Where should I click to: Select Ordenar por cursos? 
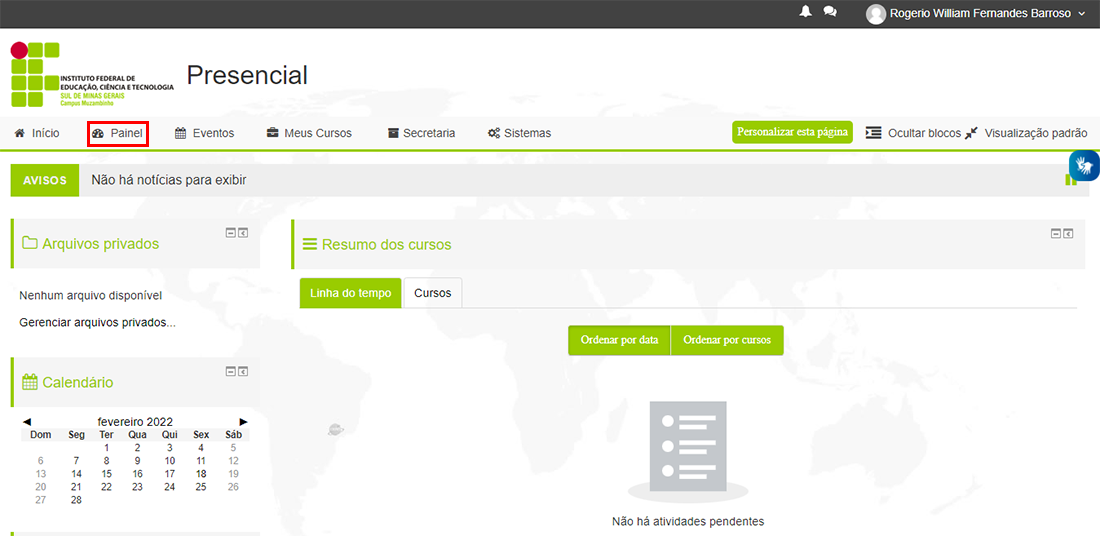click(x=727, y=340)
